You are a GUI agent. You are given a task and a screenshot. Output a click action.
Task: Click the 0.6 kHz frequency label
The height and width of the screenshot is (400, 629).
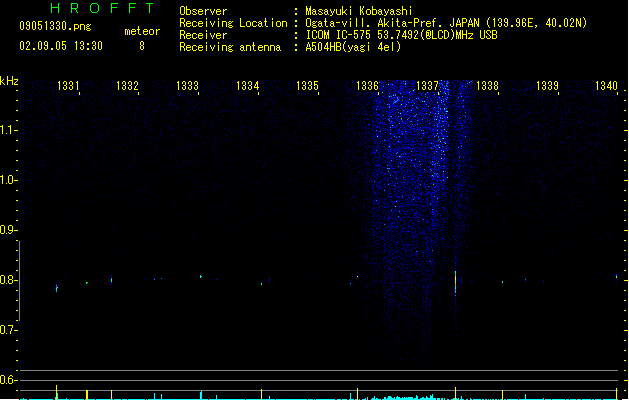pos(7,380)
